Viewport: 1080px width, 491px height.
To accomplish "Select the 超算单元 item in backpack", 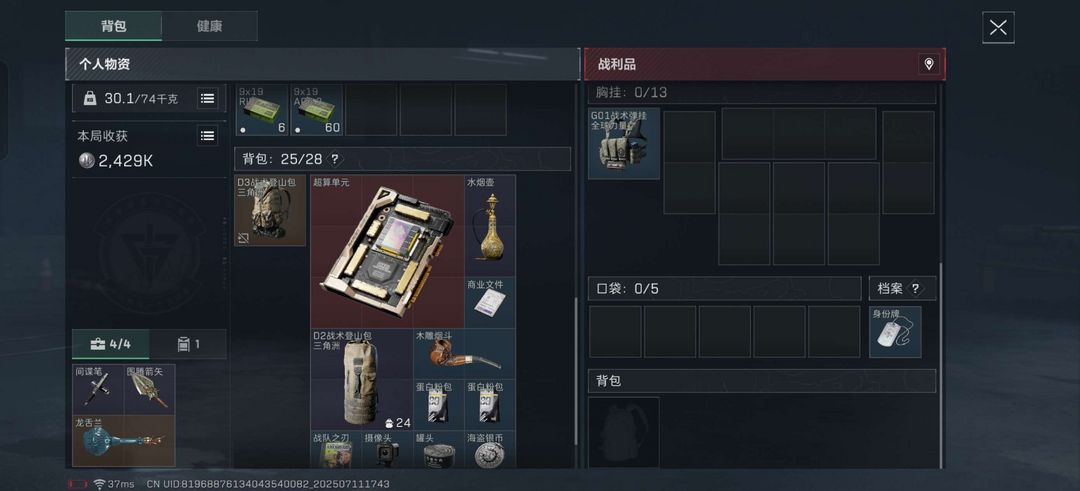I will click(387, 251).
